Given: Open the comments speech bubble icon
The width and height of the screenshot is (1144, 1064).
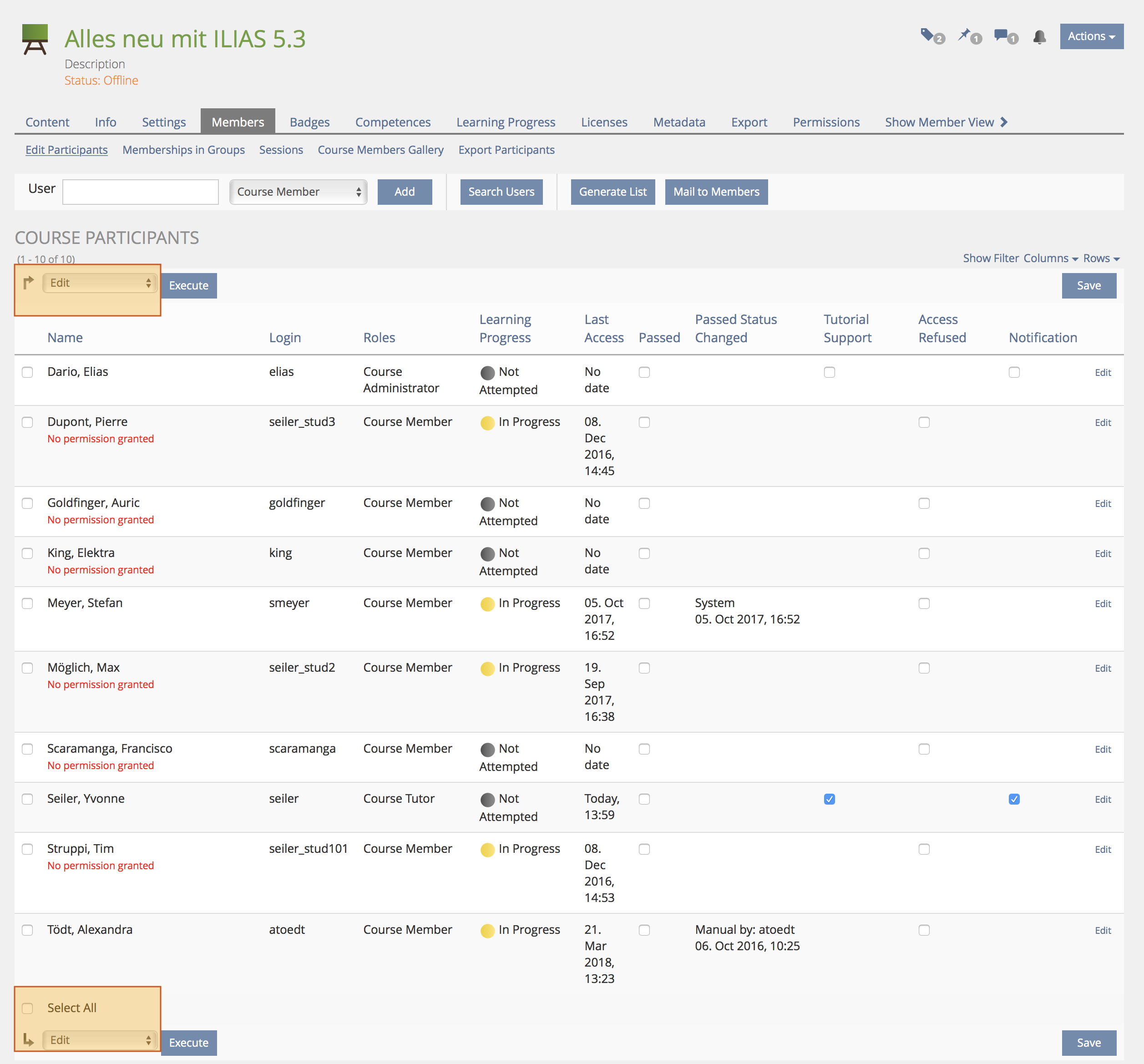Looking at the screenshot, I should click(x=1001, y=35).
